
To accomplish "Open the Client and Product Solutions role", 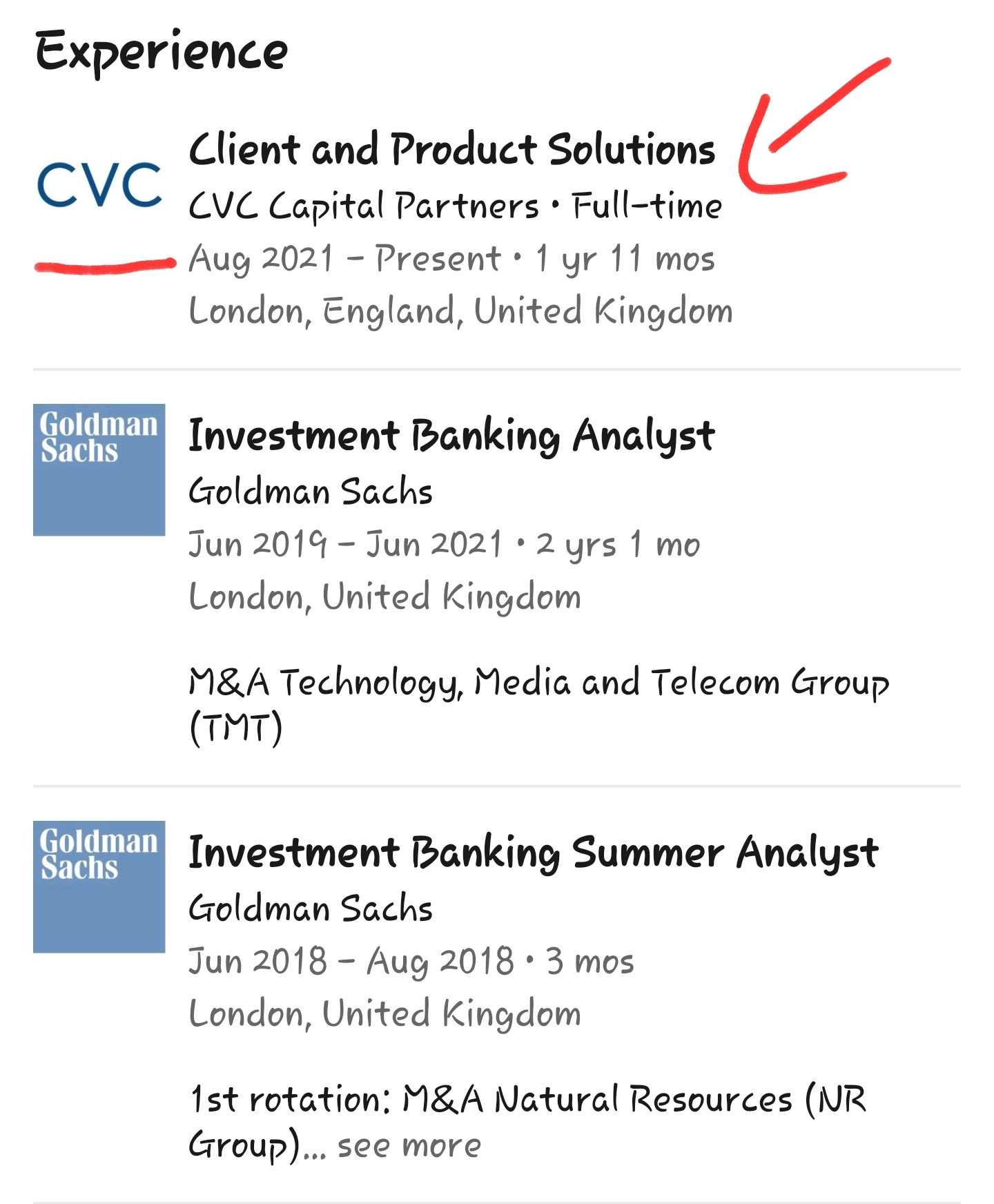I will tap(451, 149).
